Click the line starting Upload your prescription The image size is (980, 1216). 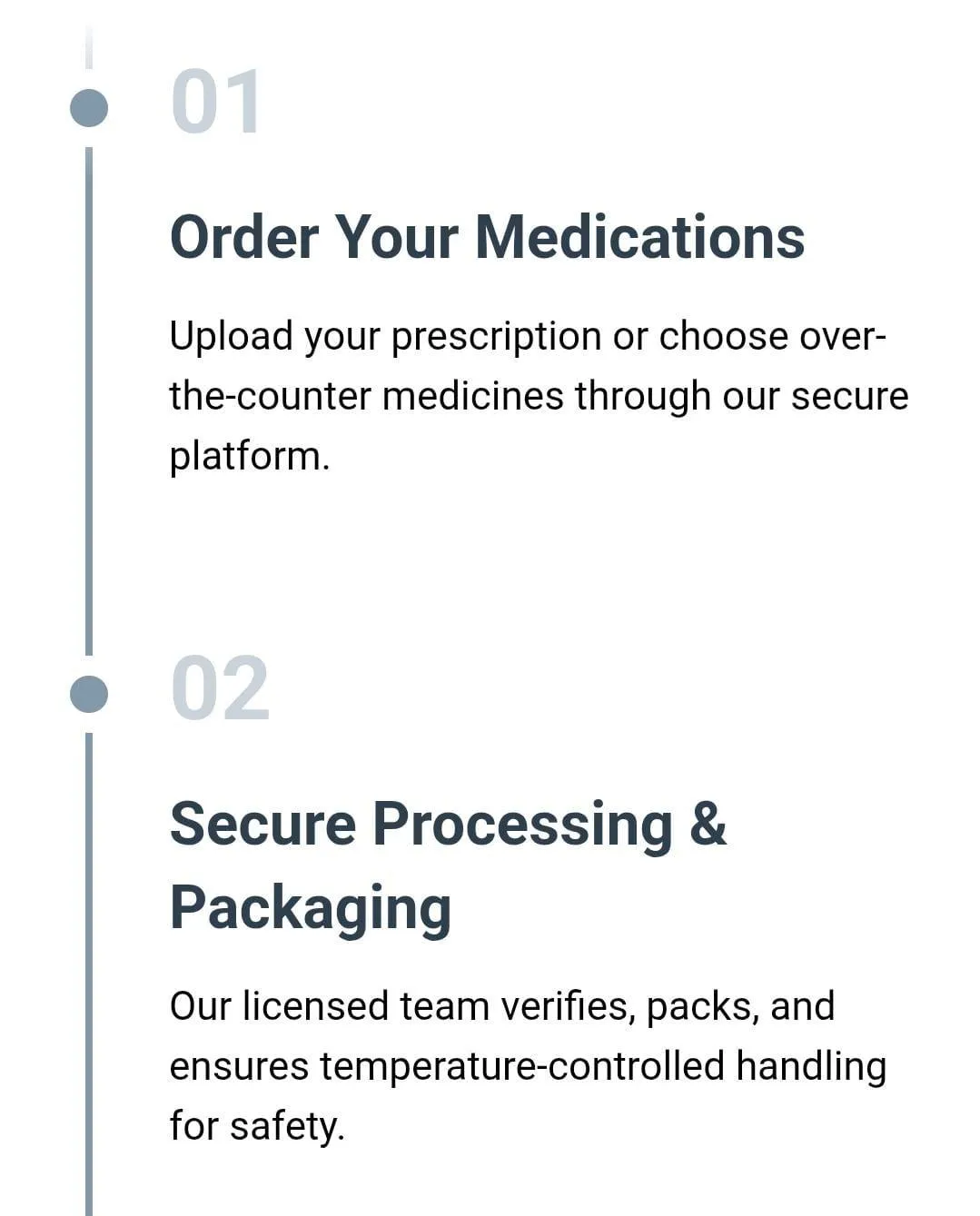[528, 337]
